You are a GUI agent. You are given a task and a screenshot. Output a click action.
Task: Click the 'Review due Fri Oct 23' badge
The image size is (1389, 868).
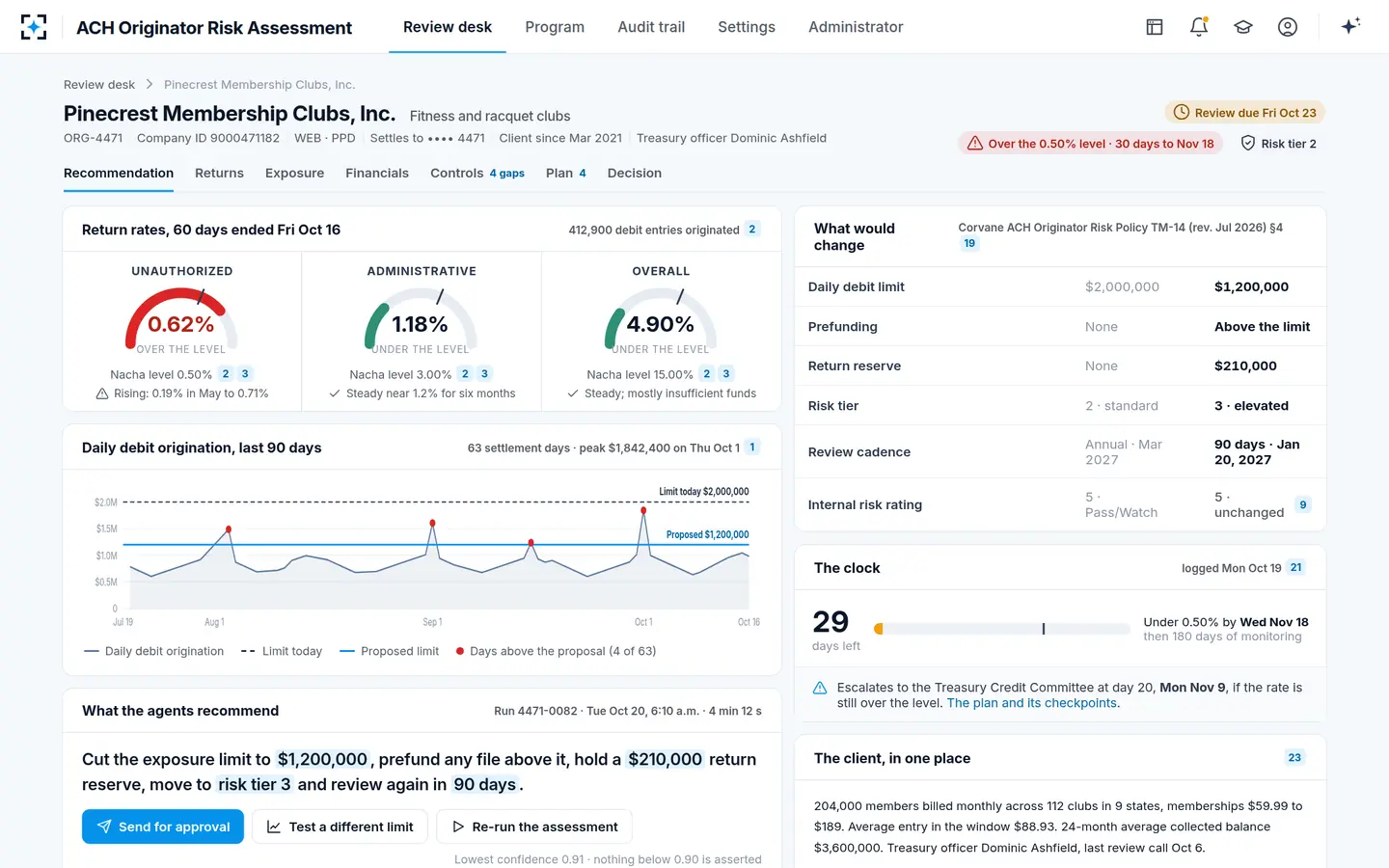1245,113
